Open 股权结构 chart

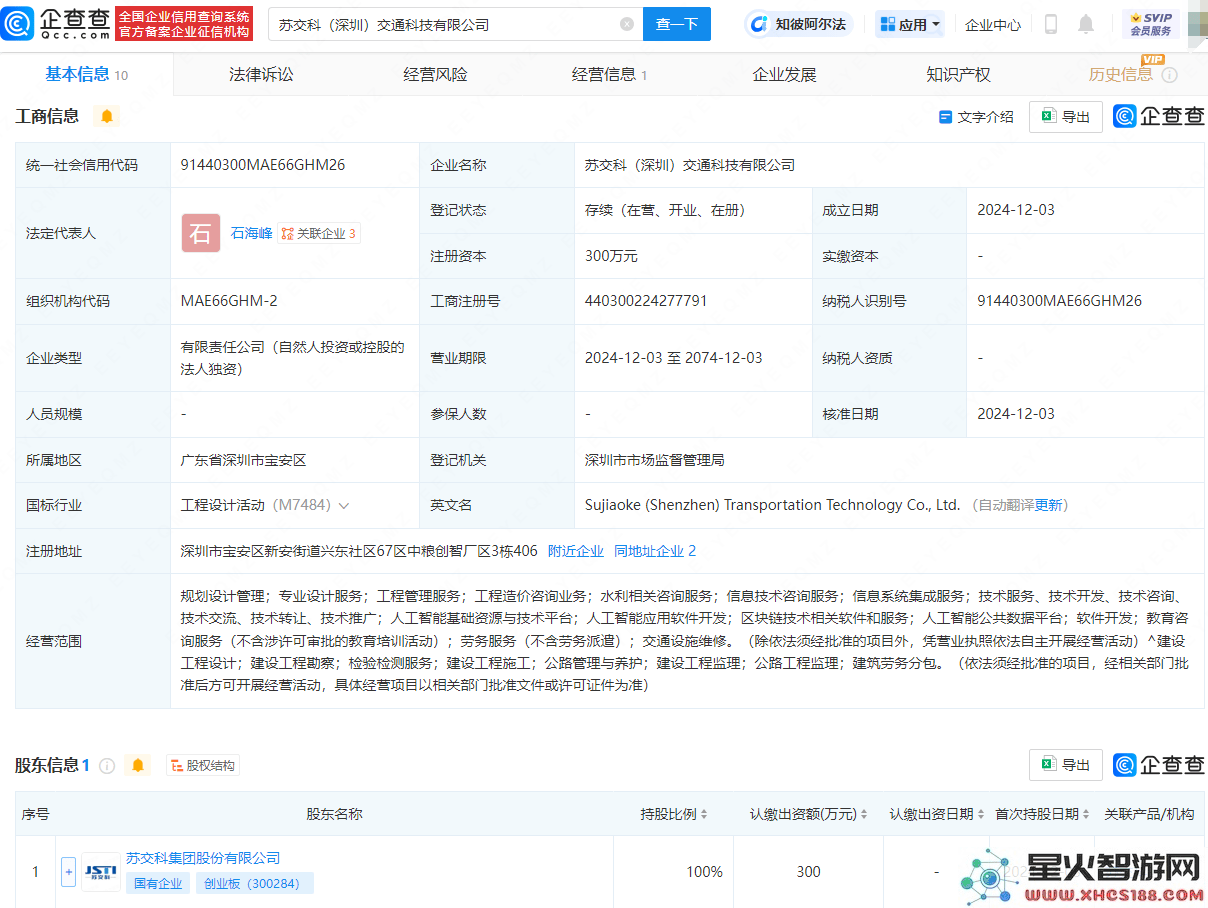[203, 765]
